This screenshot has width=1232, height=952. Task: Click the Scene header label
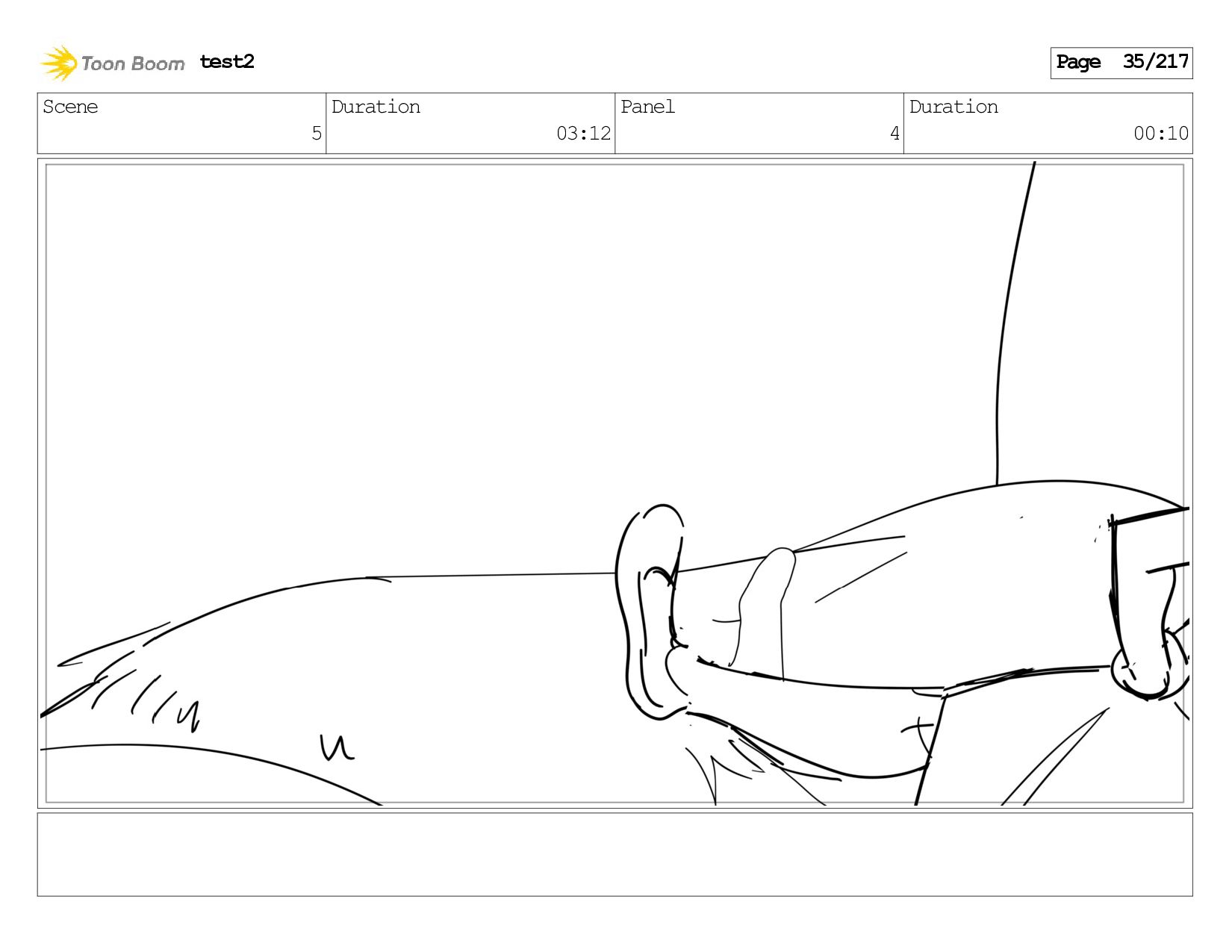pyautogui.click(x=70, y=107)
